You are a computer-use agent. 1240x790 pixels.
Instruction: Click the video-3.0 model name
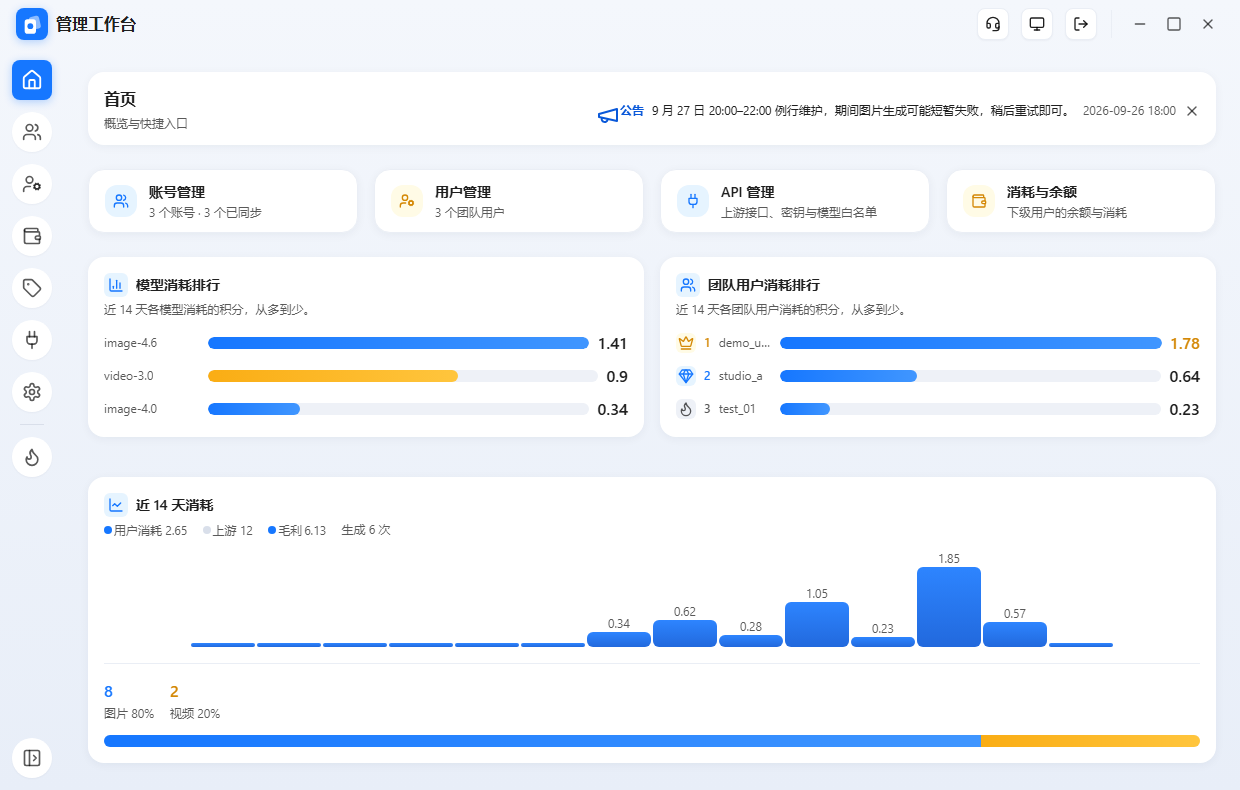(129, 376)
